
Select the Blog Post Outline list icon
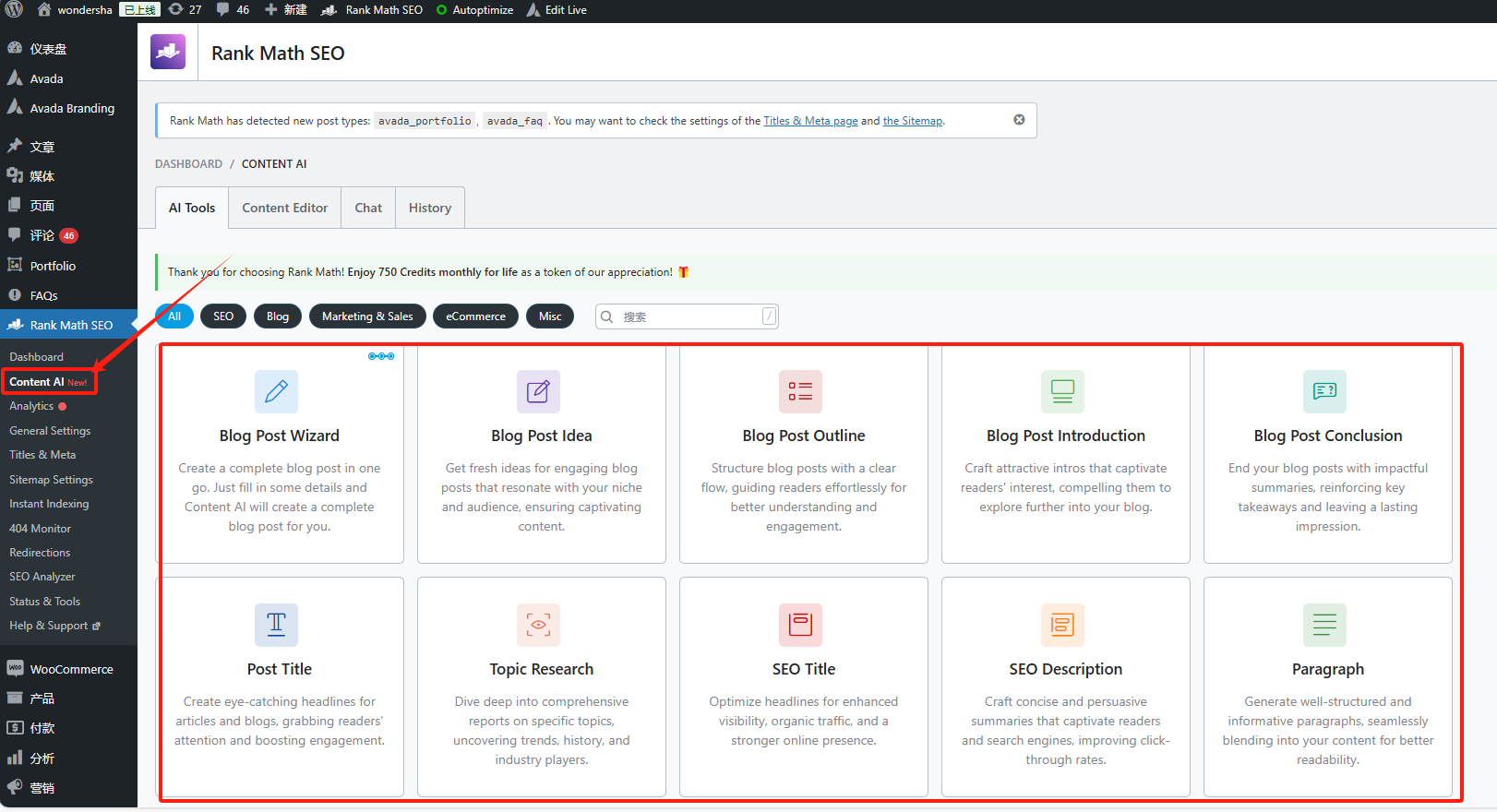[800, 392]
